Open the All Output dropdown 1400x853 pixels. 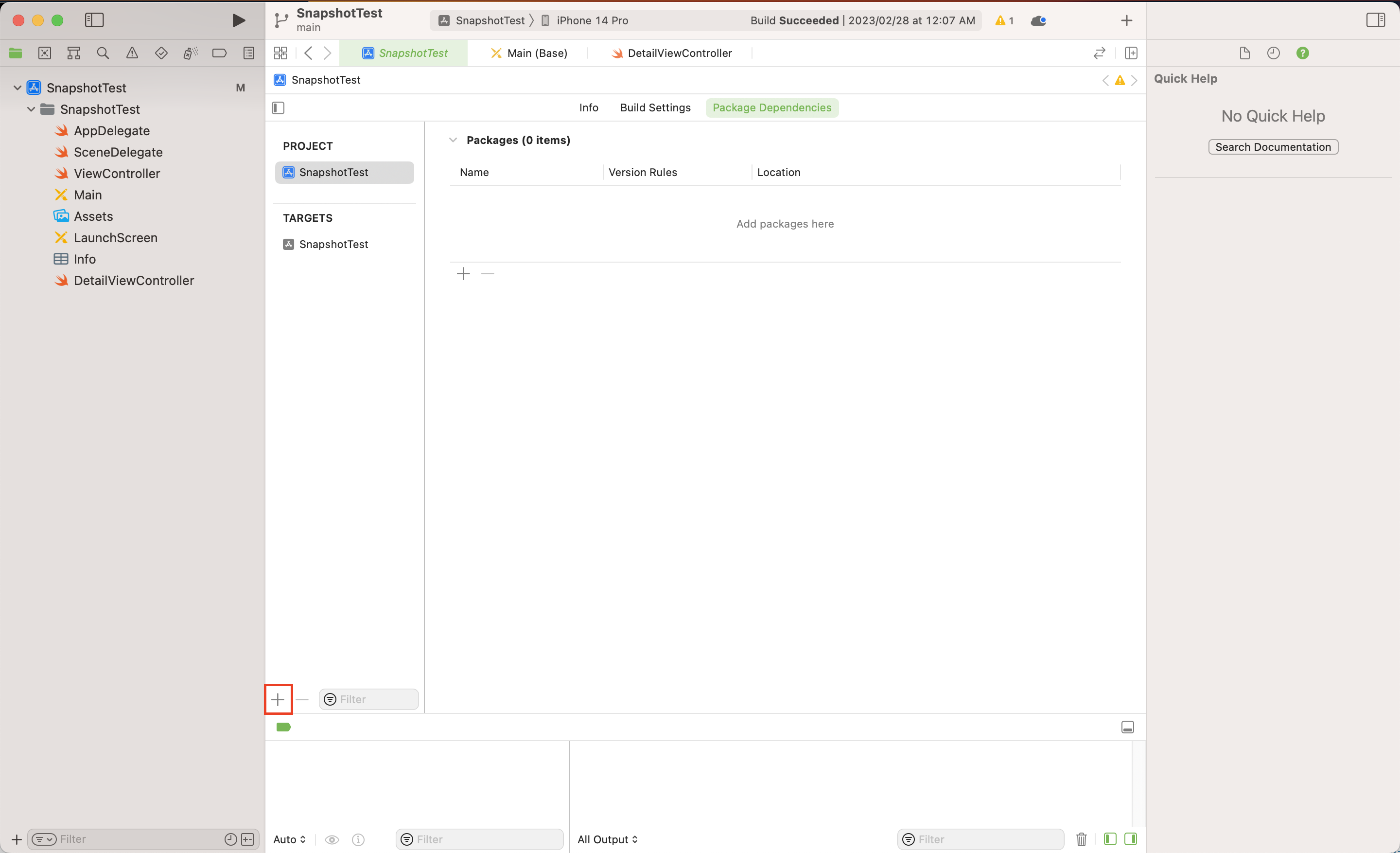tap(607, 839)
